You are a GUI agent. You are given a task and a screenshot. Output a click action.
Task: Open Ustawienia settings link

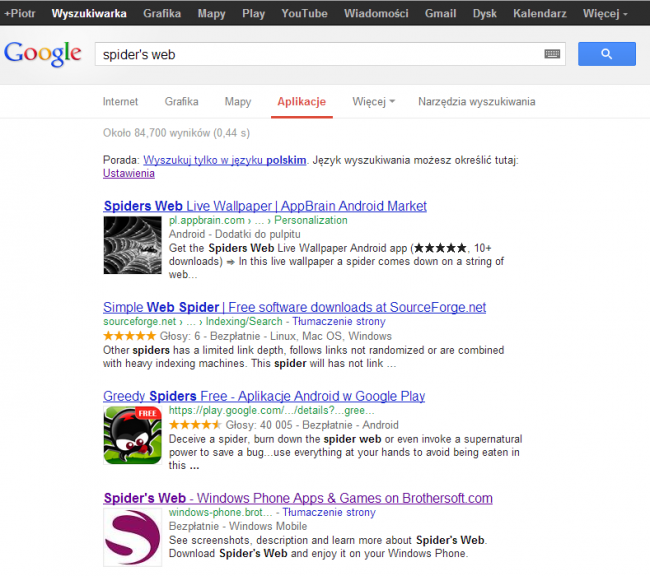[x=129, y=173]
